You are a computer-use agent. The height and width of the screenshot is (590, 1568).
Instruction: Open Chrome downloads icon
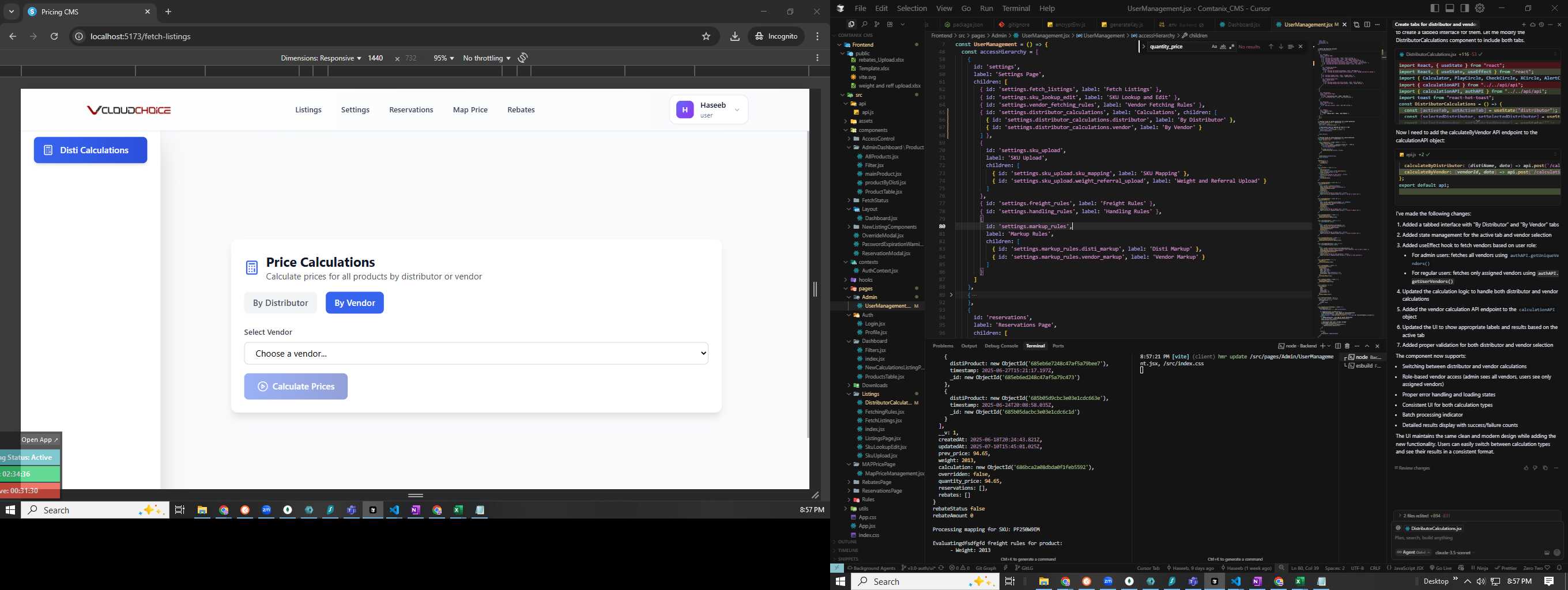point(734,36)
